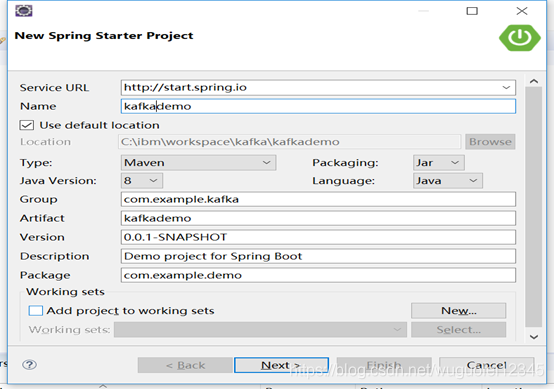Open the Packaging Jar dropdown
554x389 pixels.
click(438, 163)
